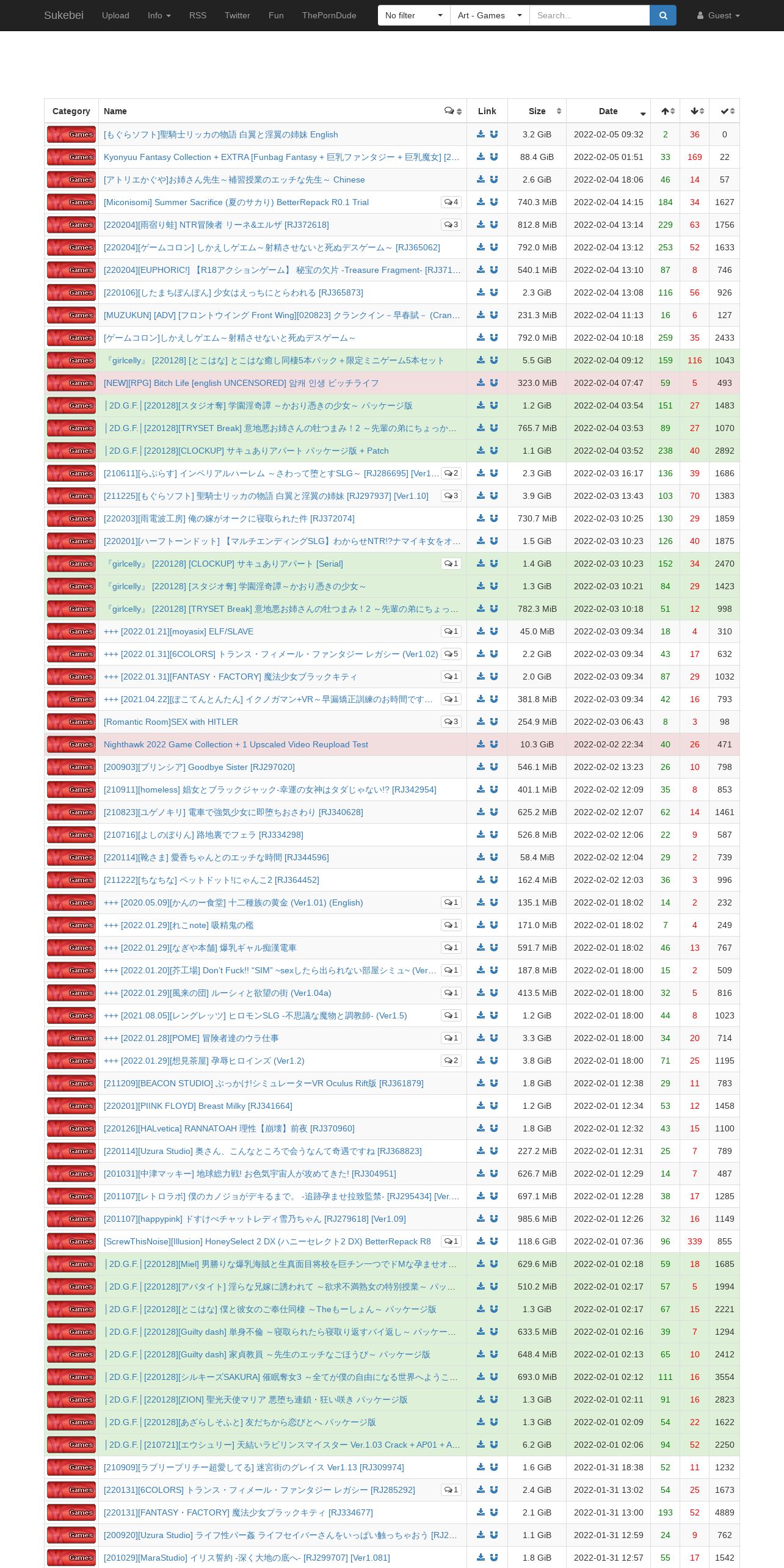
Task: Open Miconisomi Summer Sacrifice torrent page
Action: point(236,202)
